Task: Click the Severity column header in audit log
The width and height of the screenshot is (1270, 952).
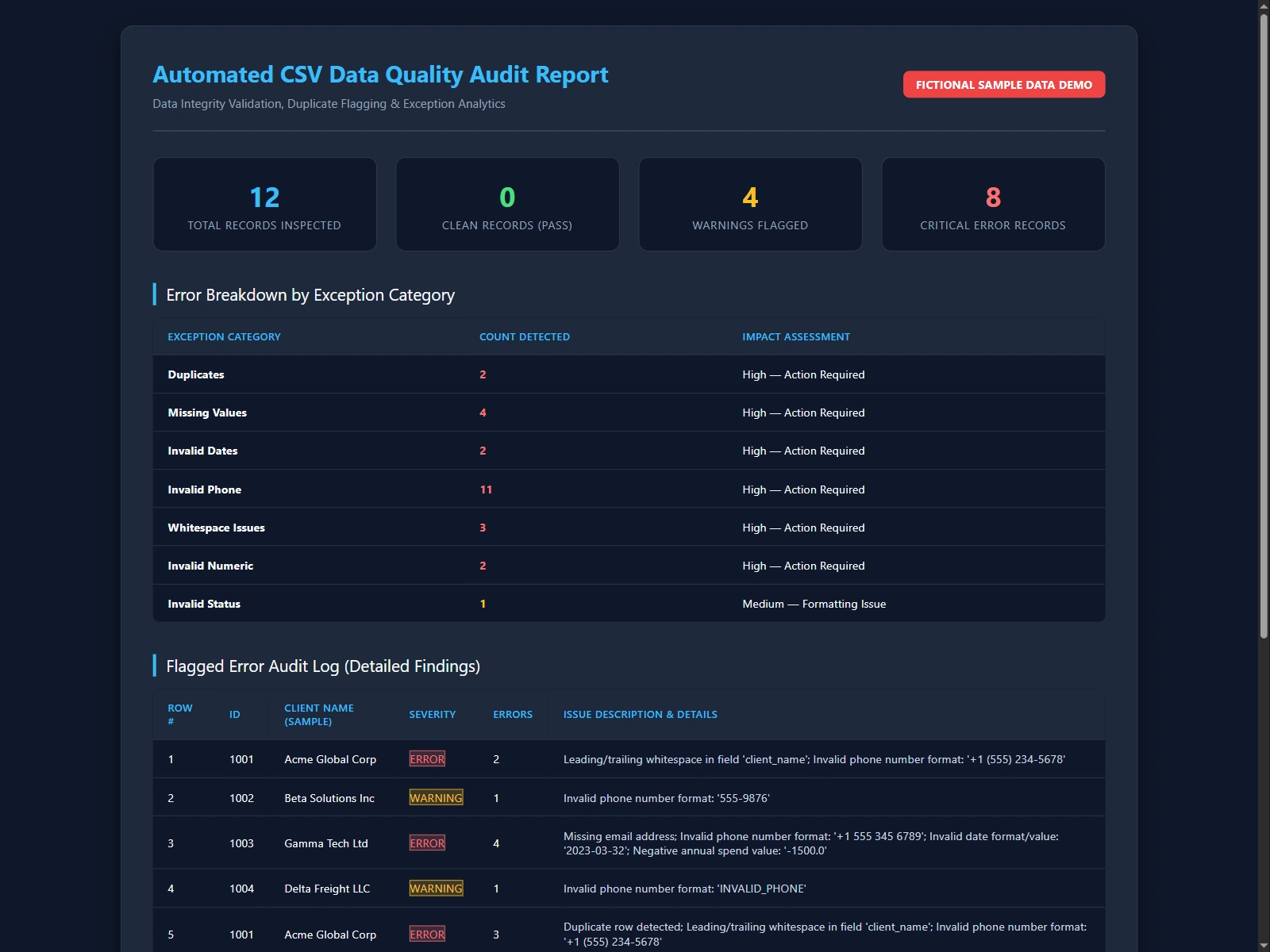Action: coord(433,715)
